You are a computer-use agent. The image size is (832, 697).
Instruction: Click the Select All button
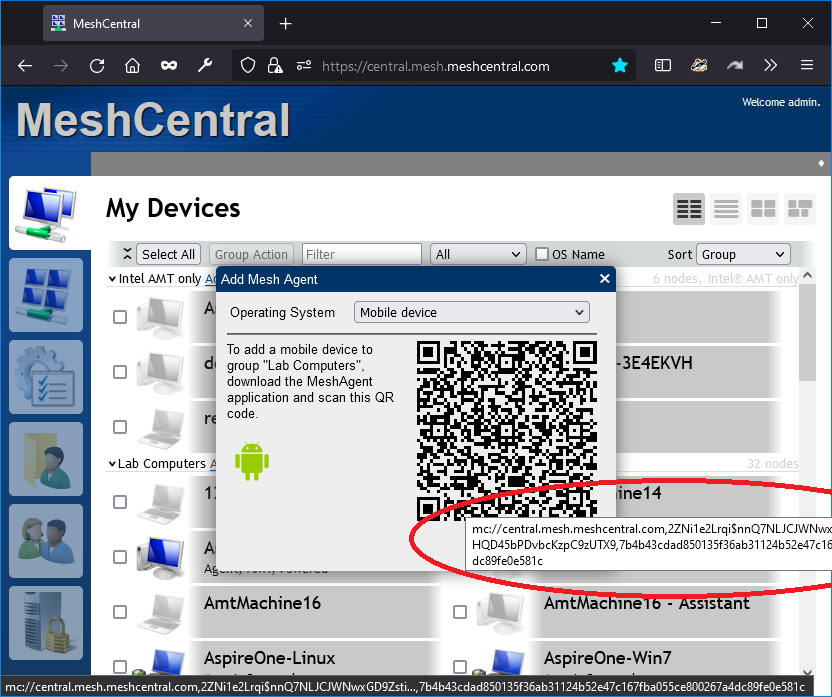pyautogui.click(x=168, y=254)
